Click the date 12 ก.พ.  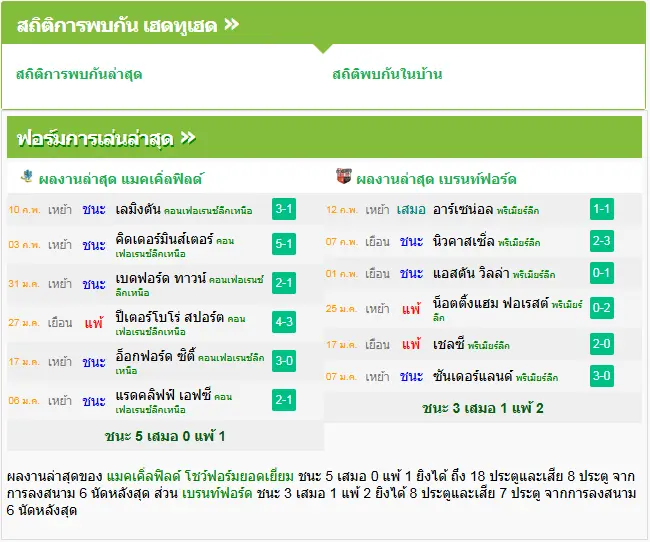[342, 210]
